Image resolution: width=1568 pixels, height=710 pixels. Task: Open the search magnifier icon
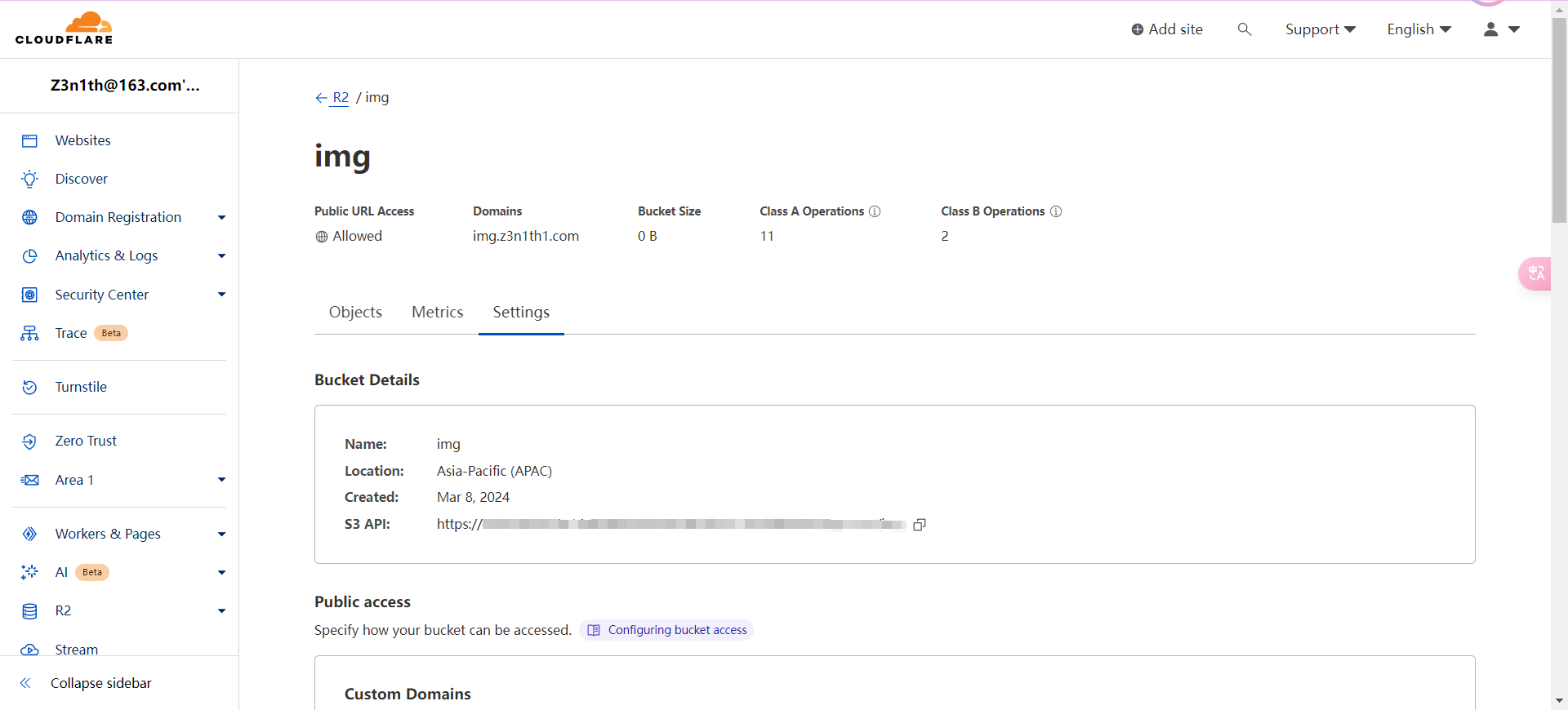point(1244,29)
